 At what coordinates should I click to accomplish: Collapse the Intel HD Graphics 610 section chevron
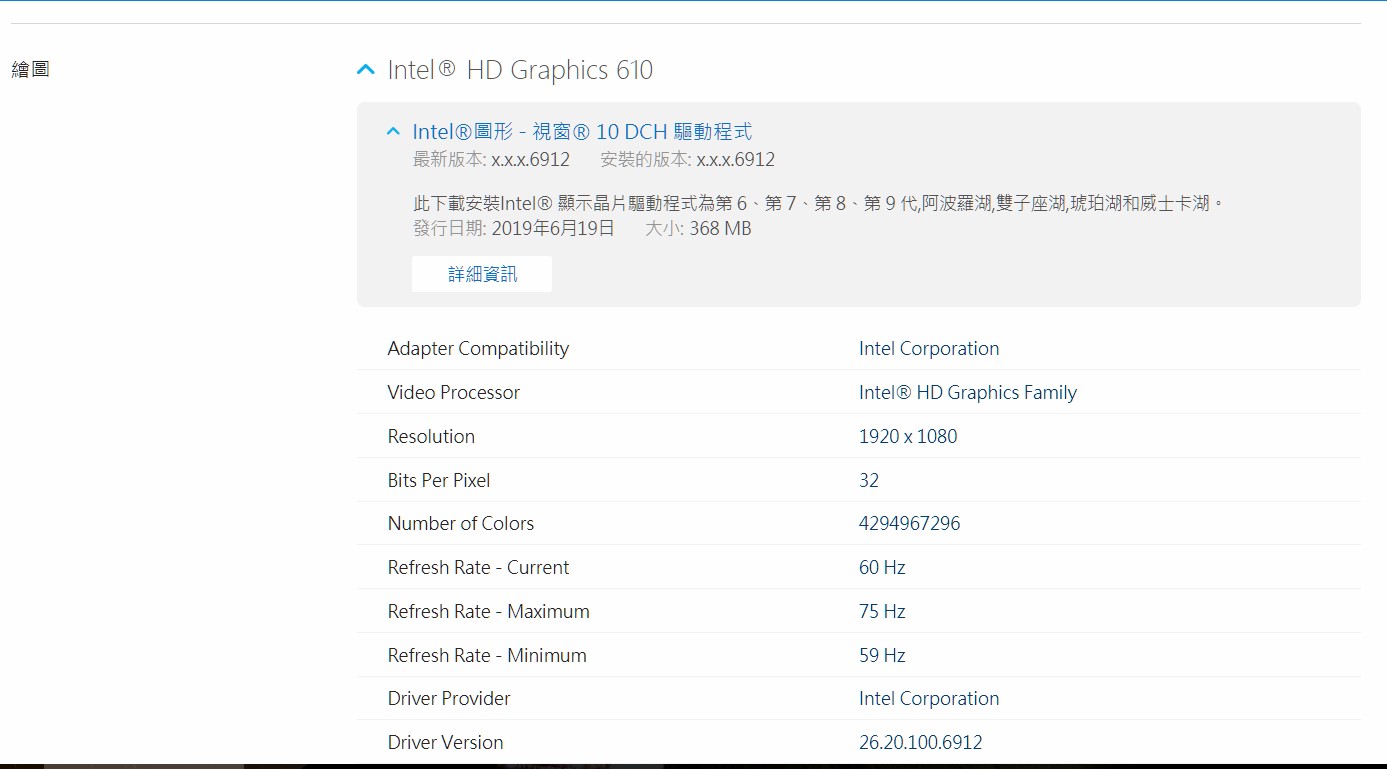coord(366,70)
